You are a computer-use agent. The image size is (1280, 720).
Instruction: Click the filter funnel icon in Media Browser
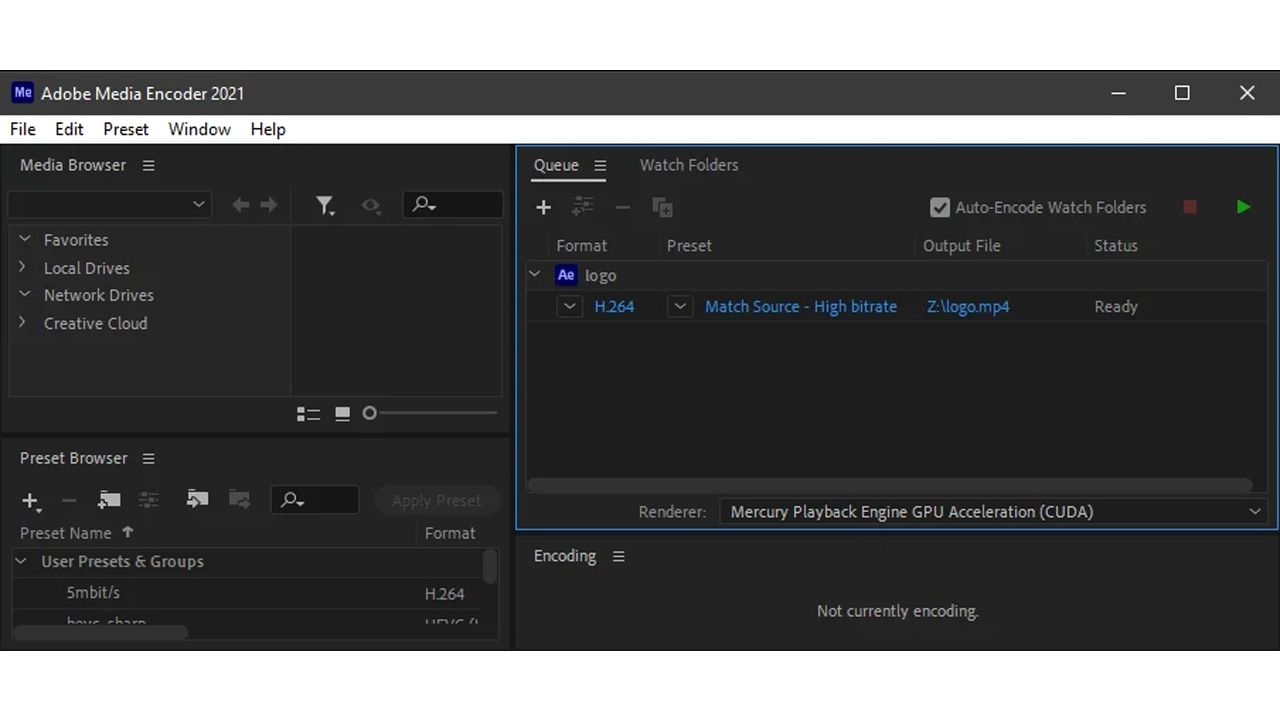coord(324,205)
